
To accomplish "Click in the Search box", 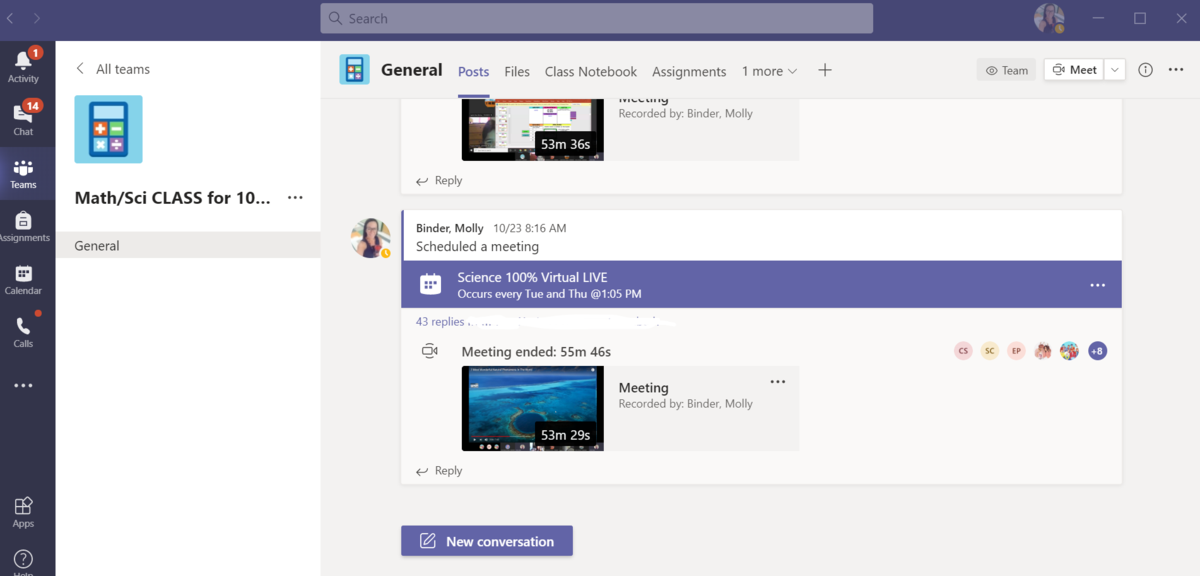I will pos(596,18).
